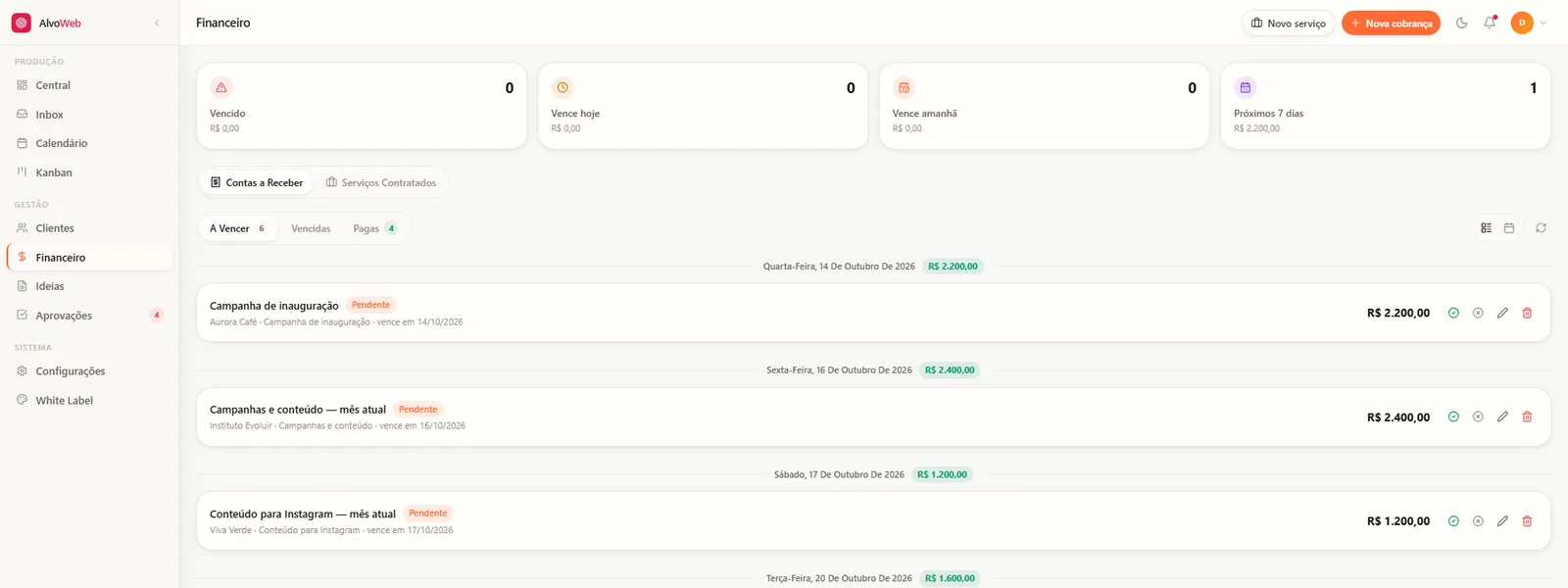Image resolution: width=1568 pixels, height=588 pixels.
Task: Refresh the receivables list
Action: click(x=1541, y=228)
